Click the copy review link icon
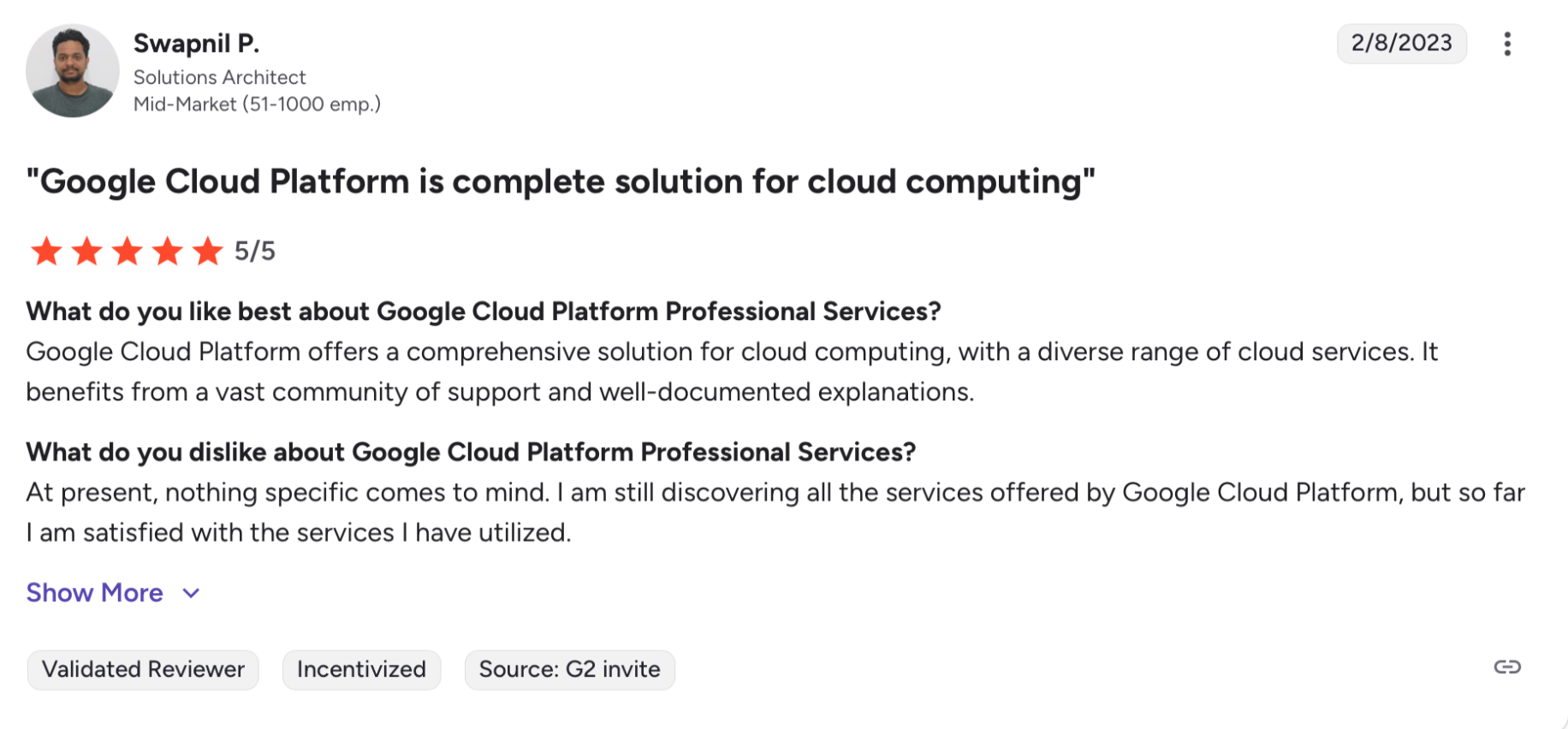 [1507, 667]
